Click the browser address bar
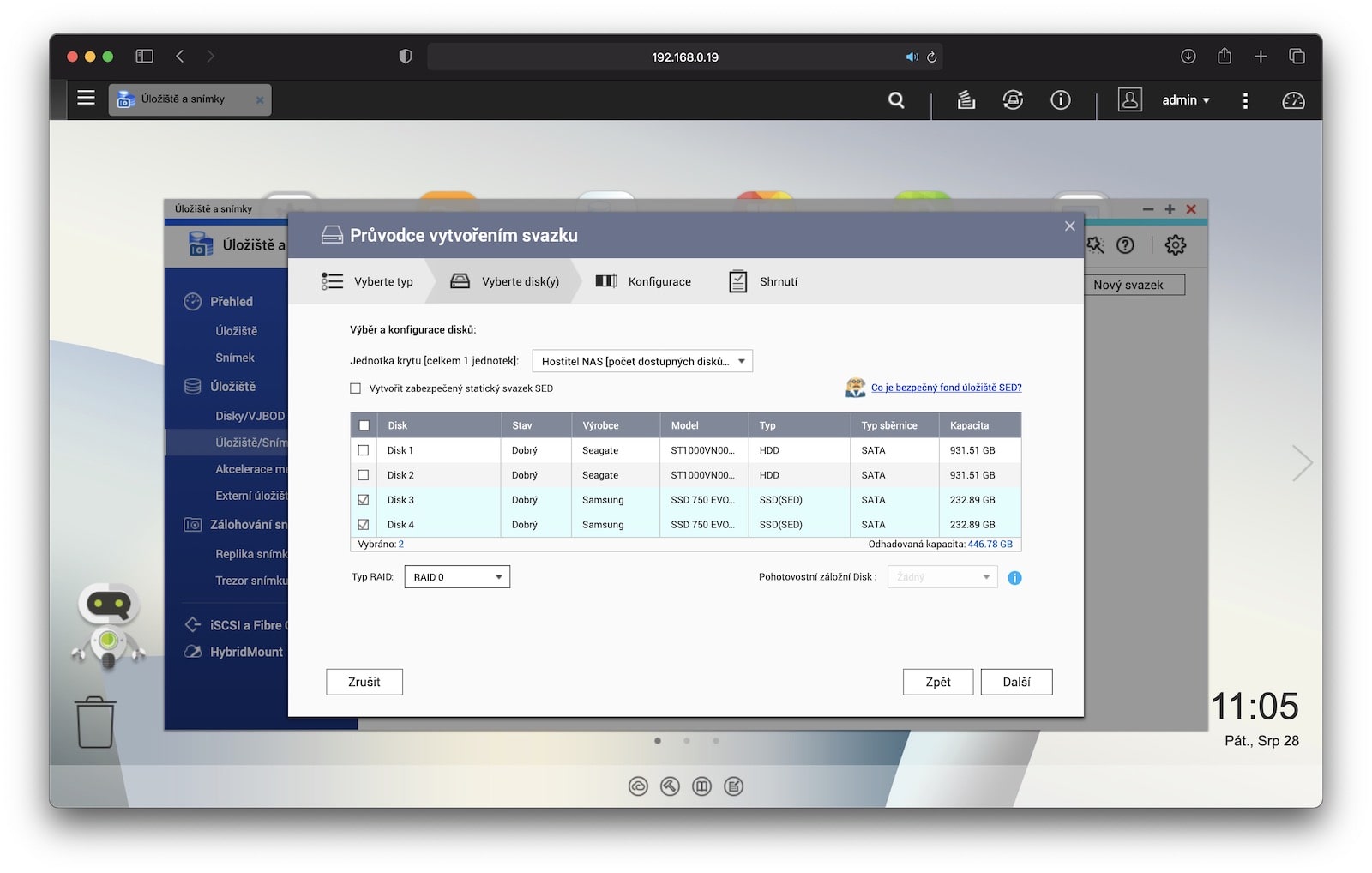Screen dimensions: 1372x873 click(x=684, y=57)
